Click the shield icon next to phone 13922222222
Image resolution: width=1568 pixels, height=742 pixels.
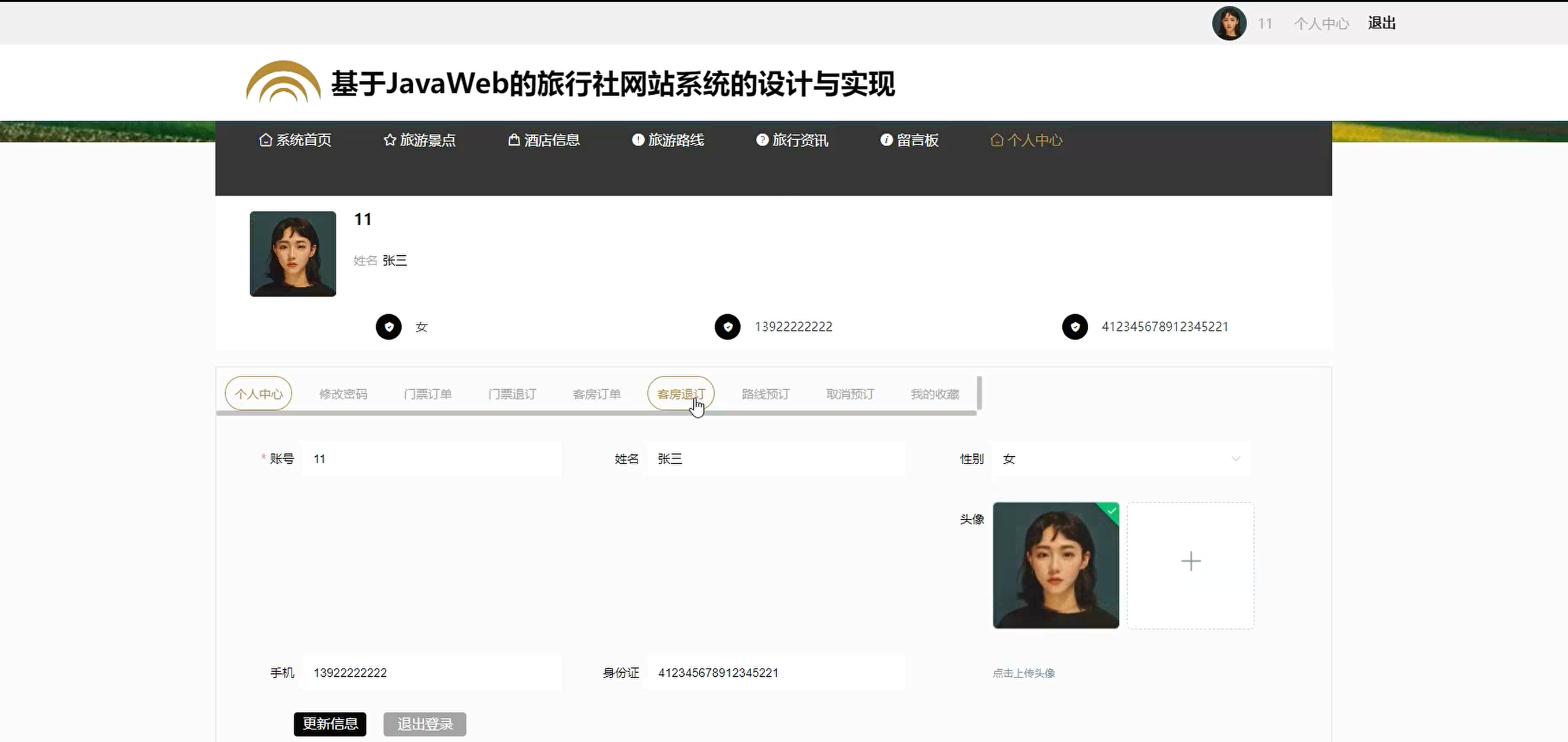727,327
